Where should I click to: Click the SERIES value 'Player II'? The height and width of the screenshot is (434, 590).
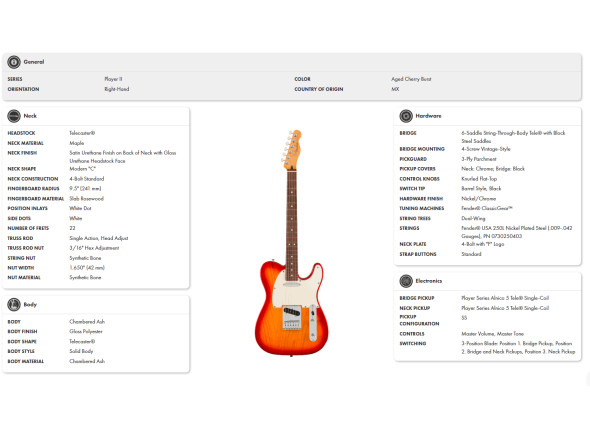coord(113,79)
